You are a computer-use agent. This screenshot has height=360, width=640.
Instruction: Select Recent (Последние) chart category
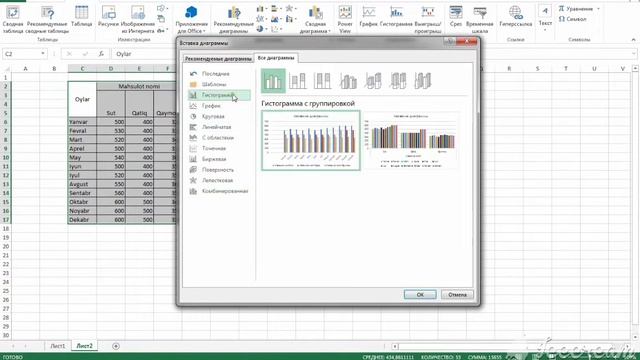216,74
